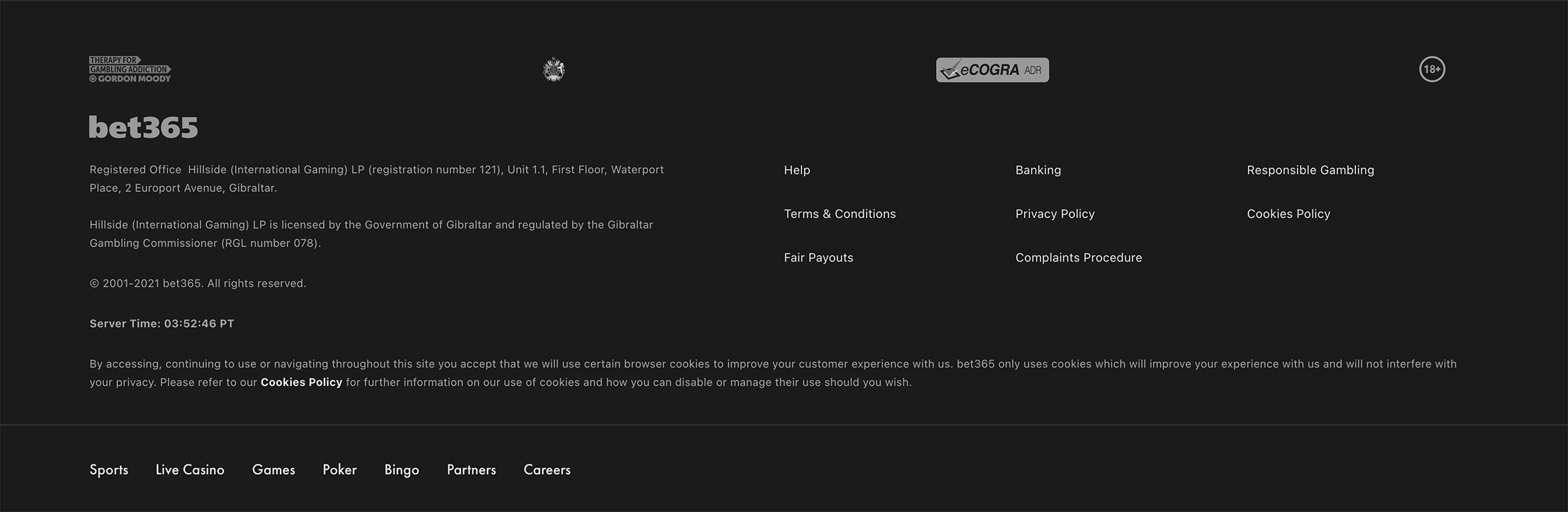Select Games in bottom navigation
This screenshot has height=512, width=1568.
pos(274,470)
